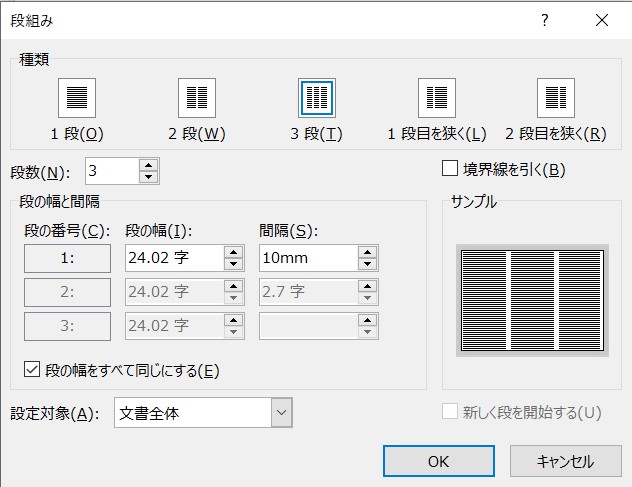Image resolution: width=632 pixels, height=487 pixels.
Task: Click the 段数 number field
Action: [x=112, y=171]
